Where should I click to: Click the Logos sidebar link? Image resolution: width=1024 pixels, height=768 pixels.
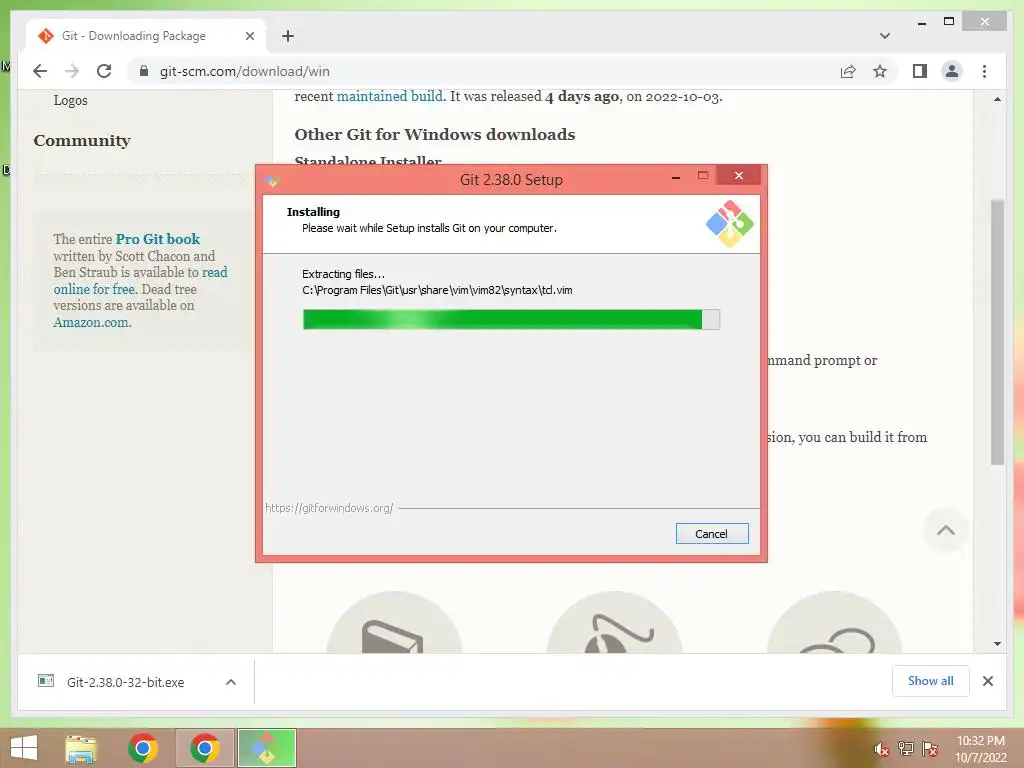click(71, 100)
